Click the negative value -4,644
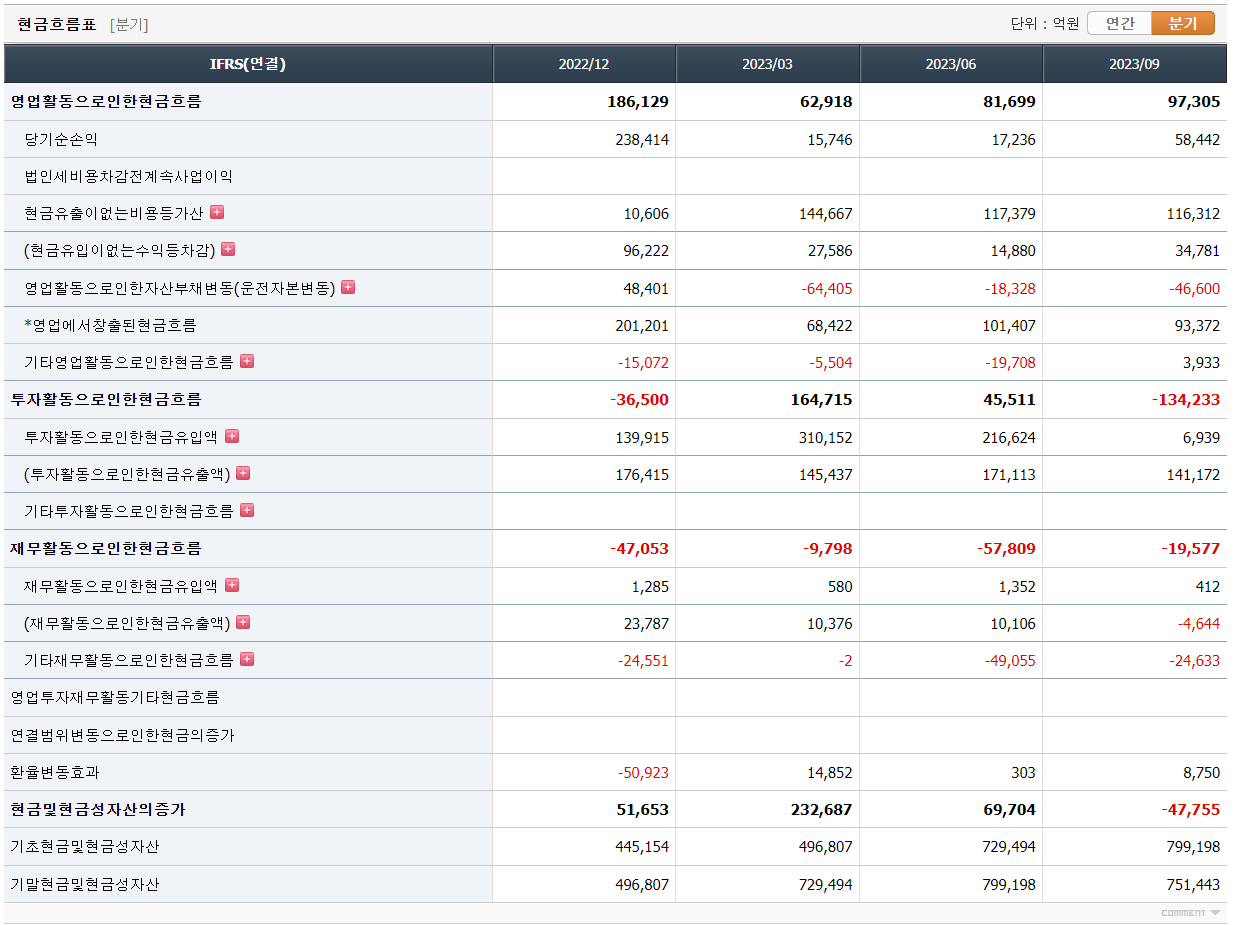1235x925 pixels. pyautogui.click(x=1199, y=623)
